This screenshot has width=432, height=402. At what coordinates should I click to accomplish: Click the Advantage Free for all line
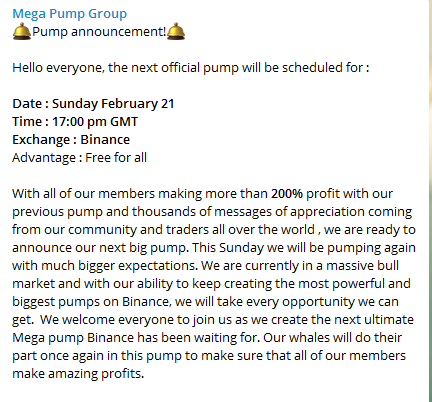[79, 158]
